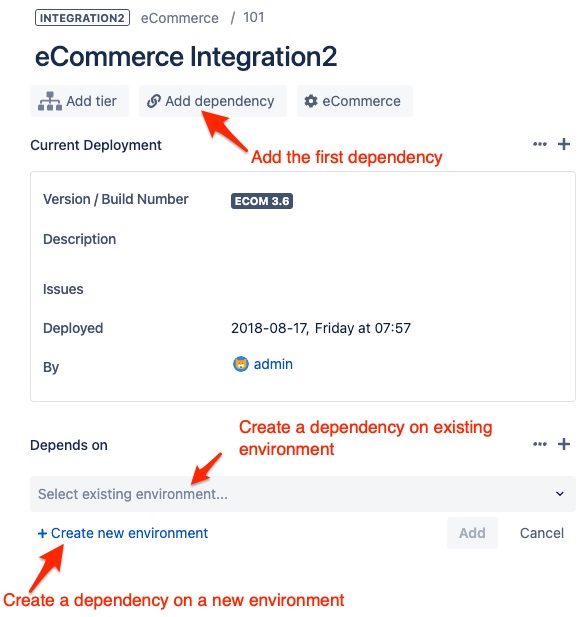Click the Add button
The width and height of the screenshot is (584, 617).
(x=472, y=533)
